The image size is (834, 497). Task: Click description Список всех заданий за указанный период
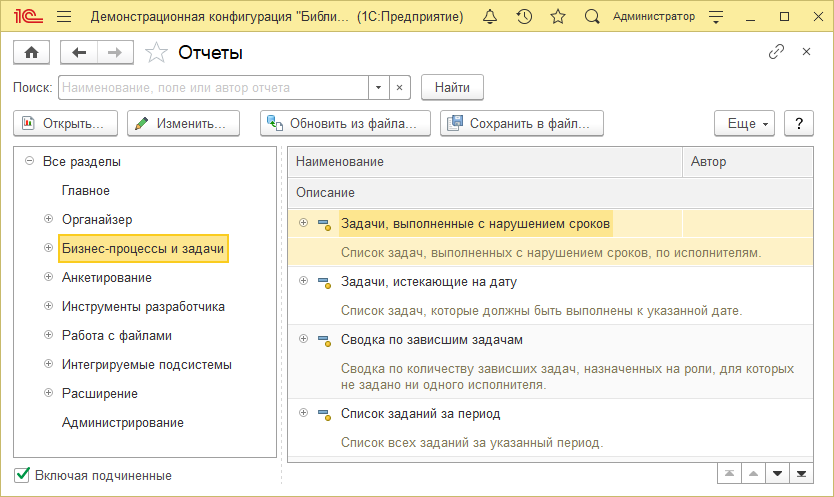[472, 442]
